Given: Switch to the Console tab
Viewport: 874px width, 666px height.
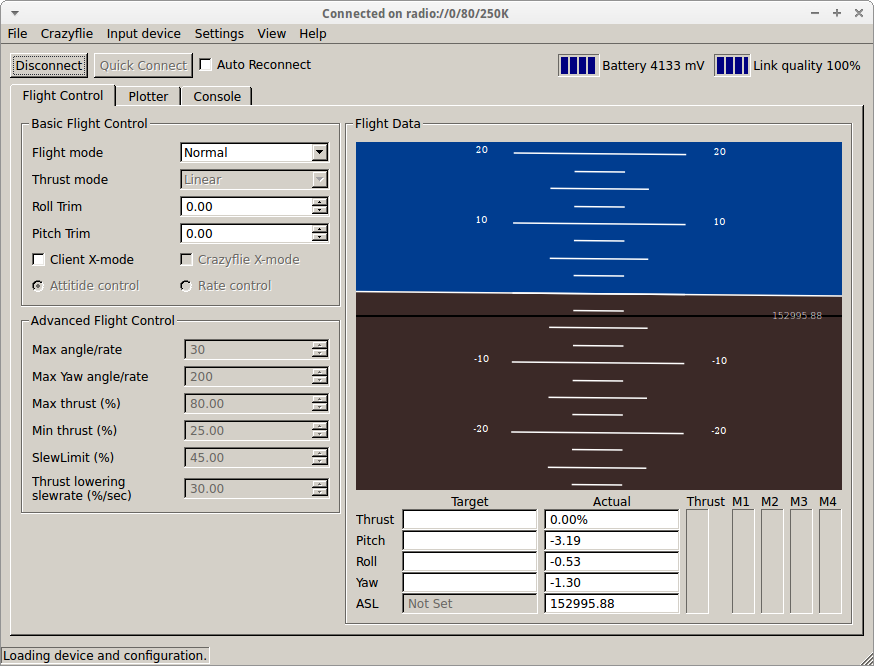Looking at the screenshot, I should (x=217, y=97).
